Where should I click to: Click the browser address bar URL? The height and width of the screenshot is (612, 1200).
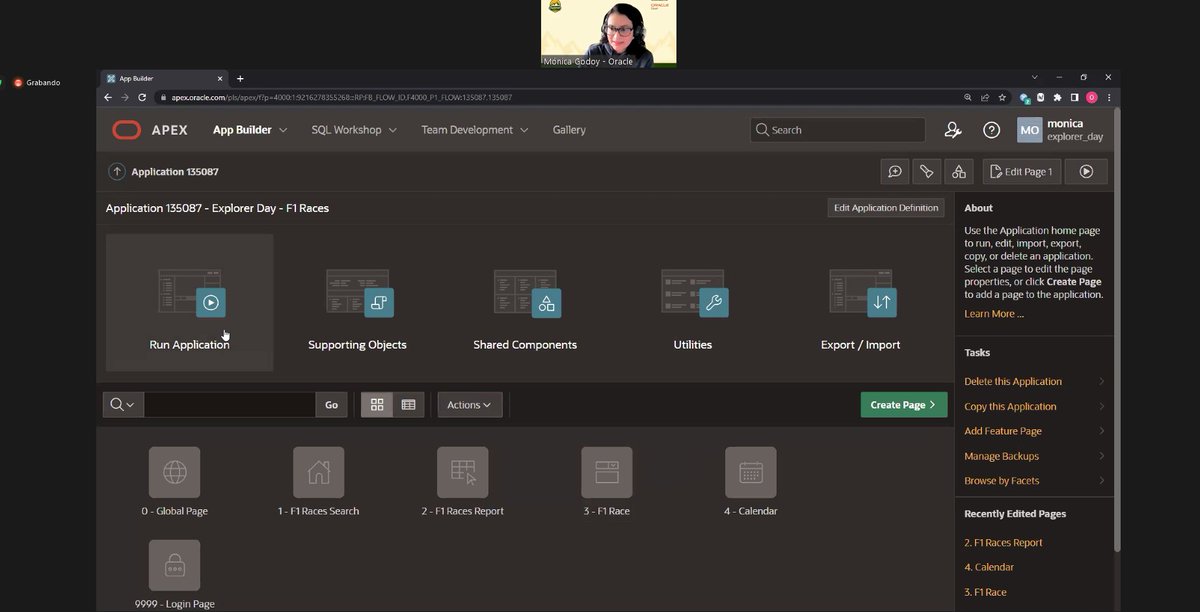(342, 97)
